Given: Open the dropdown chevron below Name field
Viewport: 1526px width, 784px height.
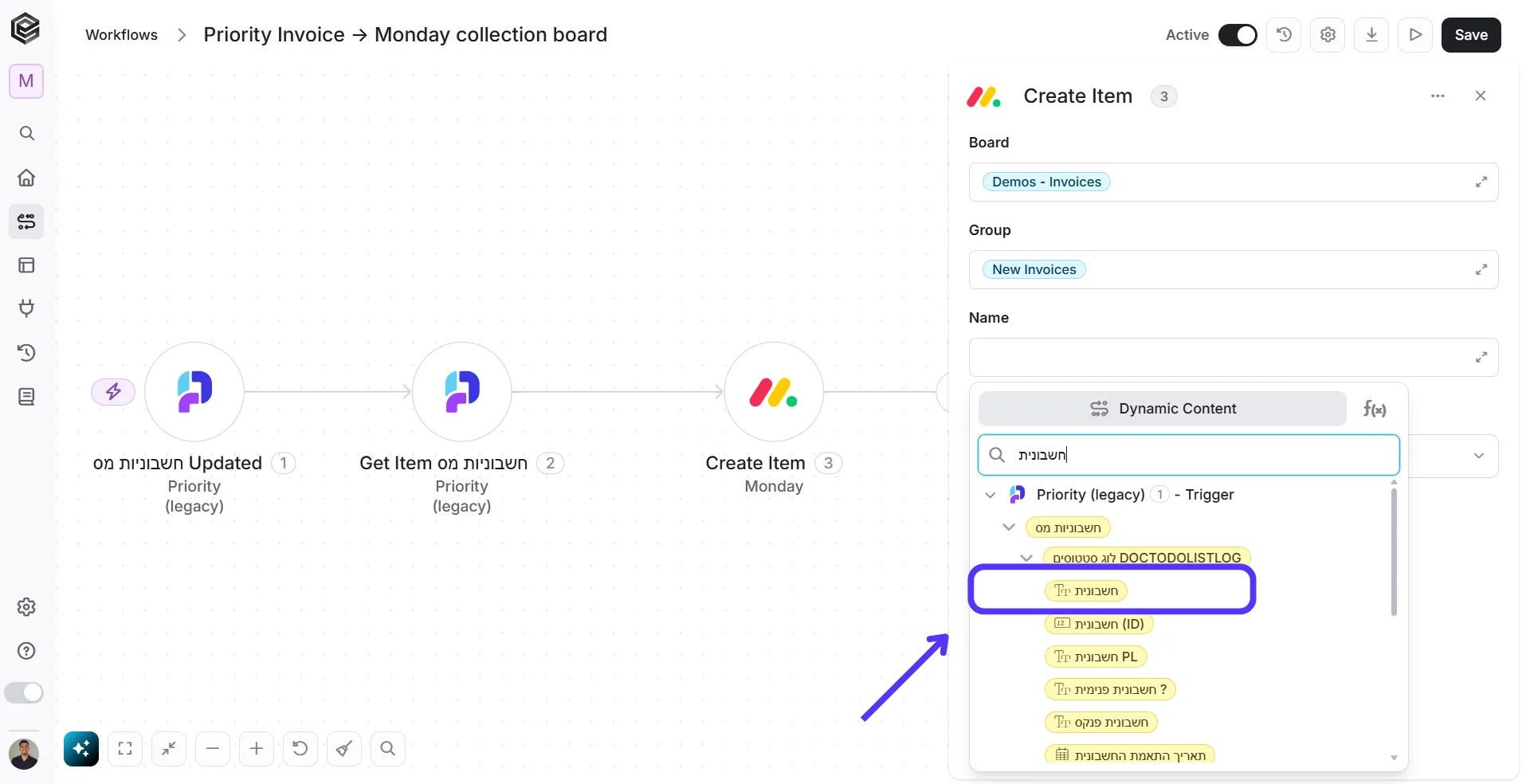Looking at the screenshot, I should 1479,456.
